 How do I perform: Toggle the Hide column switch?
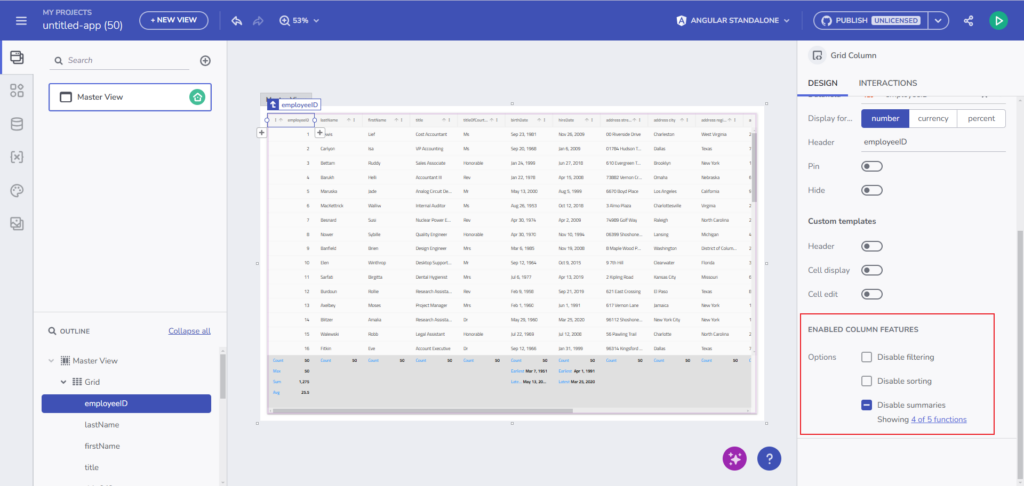tap(871, 190)
